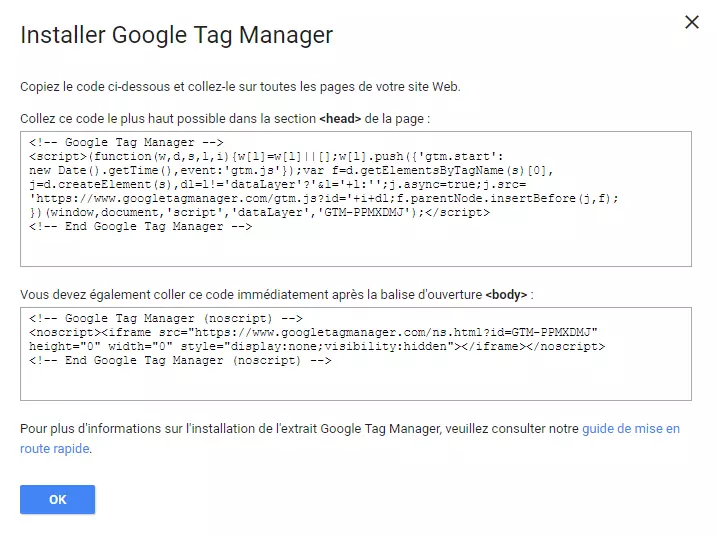Click the bold <body> label in instructions

(x=506, y=295)
